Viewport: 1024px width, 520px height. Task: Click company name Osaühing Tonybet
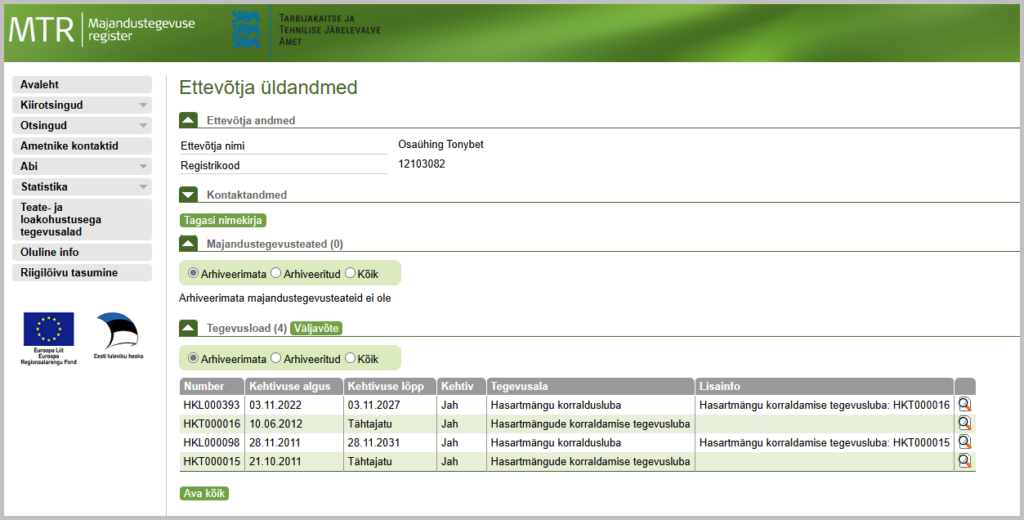click(x=441, y=144)
